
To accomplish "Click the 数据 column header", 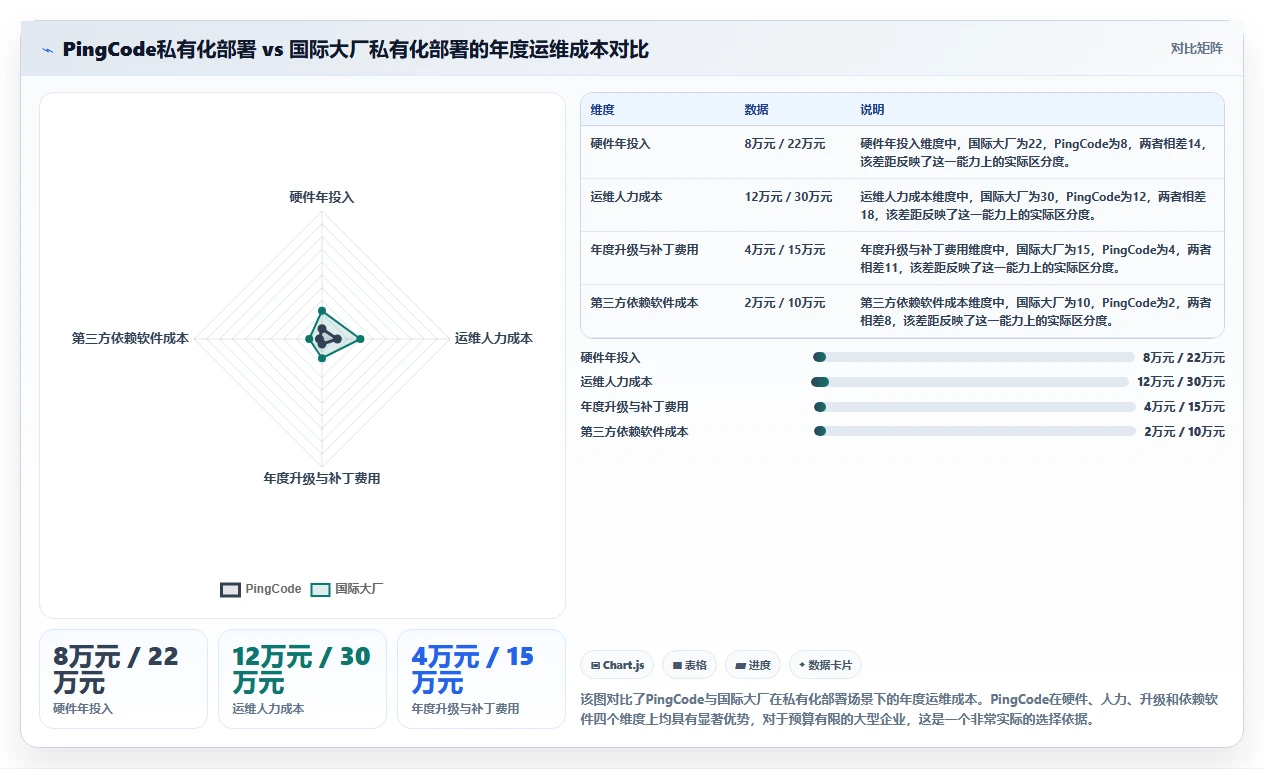I will pyautogui.click(x=757, y=110).
